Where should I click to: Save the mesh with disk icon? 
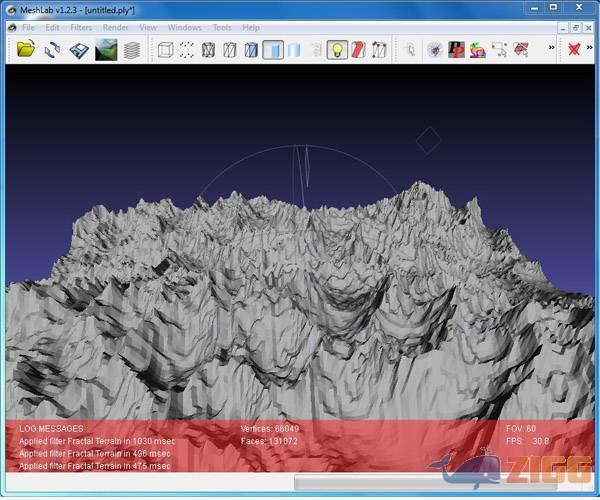[x=79, y=48]
